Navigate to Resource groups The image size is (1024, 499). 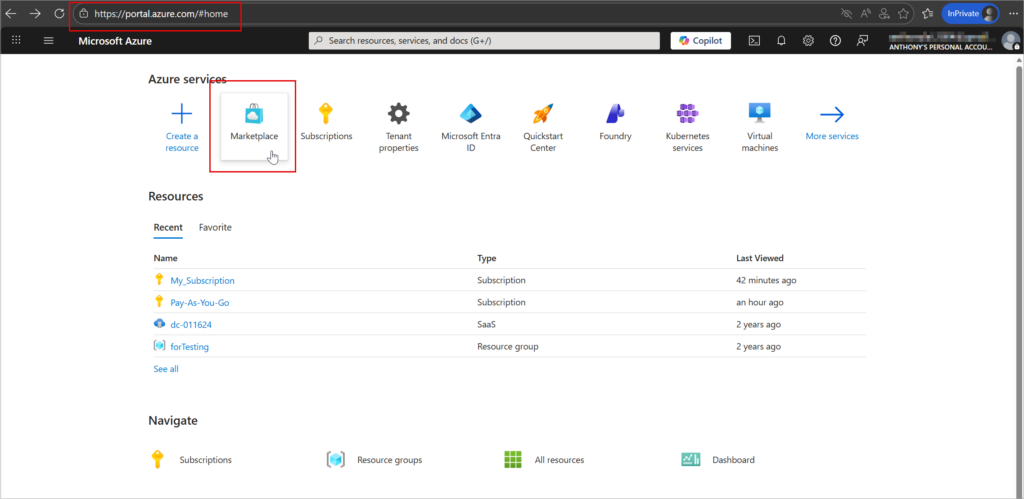(x=389, y=460)
